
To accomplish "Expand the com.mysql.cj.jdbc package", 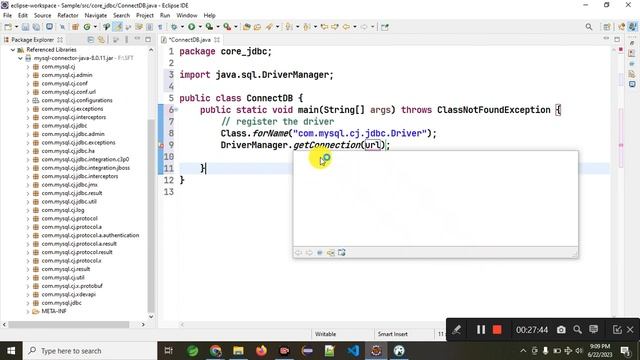I will (x=28, y=126).
